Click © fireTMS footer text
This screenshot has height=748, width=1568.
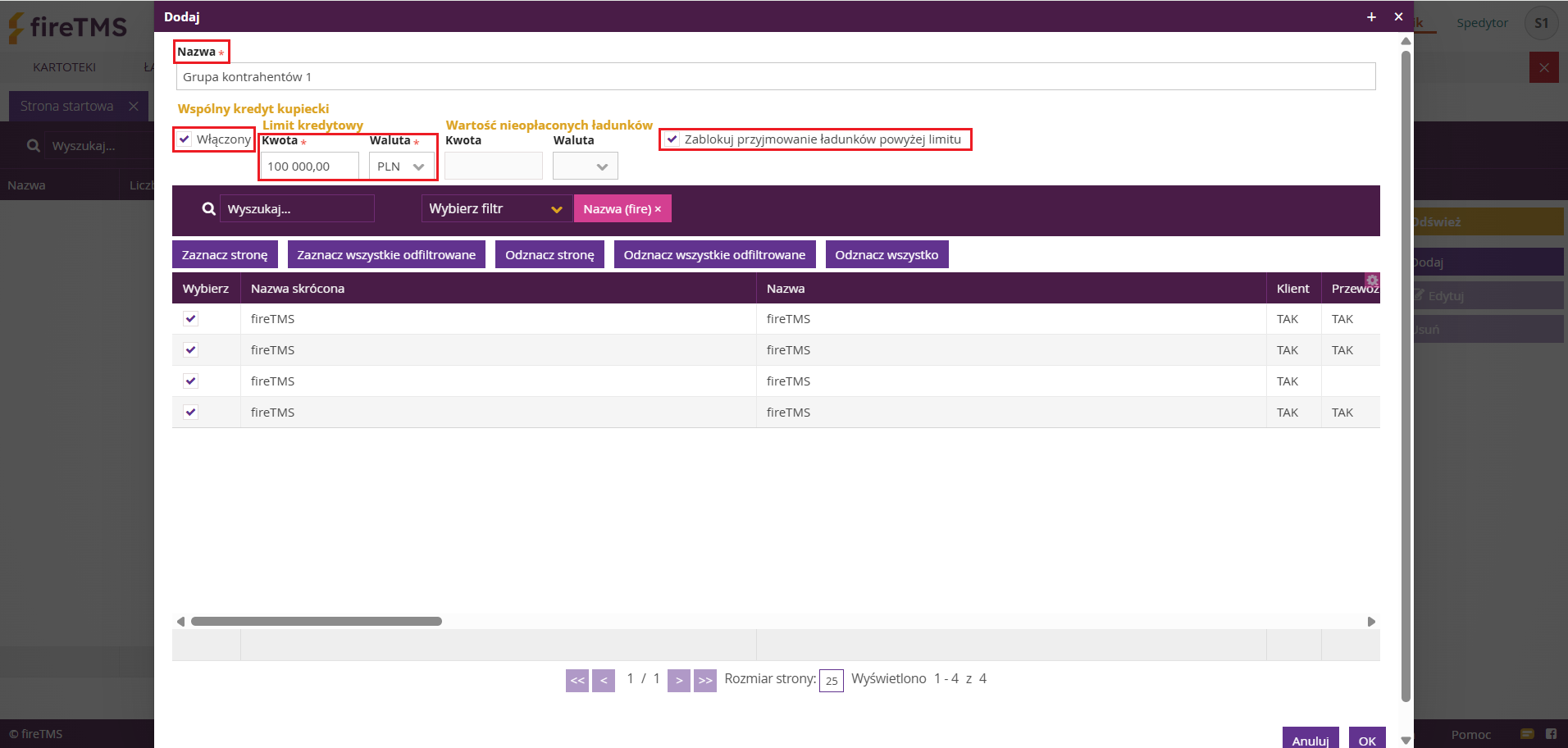[x=35, y=734]
